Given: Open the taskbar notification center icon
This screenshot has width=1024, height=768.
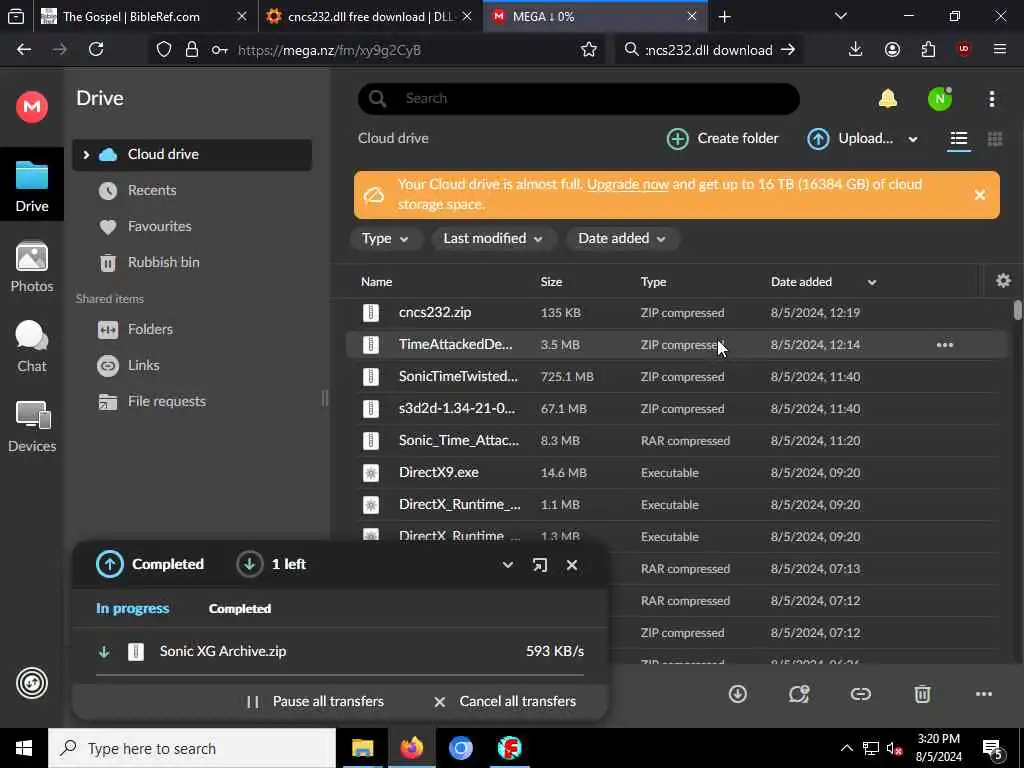Looking at the screenshot, I should tap(991, 748).
